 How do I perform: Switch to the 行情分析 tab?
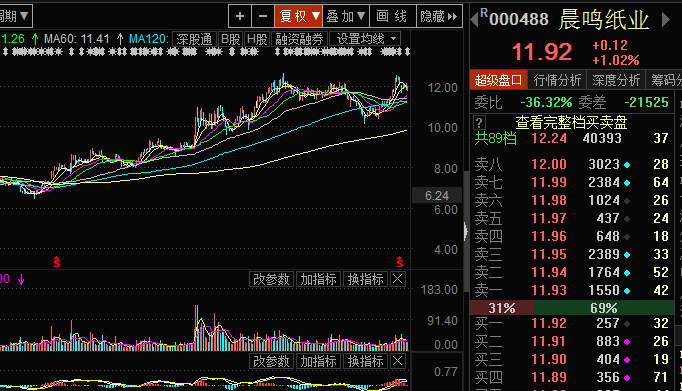tap(557, 80)
